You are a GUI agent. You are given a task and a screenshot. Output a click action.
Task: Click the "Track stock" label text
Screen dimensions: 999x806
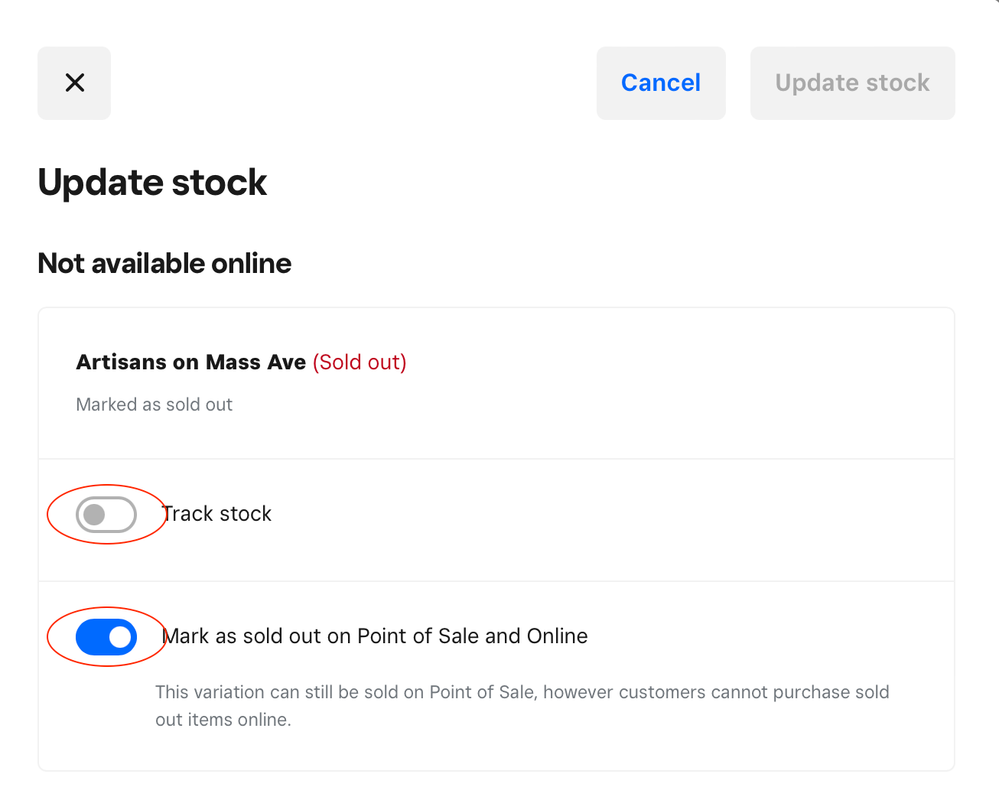[x=218, y=514]
